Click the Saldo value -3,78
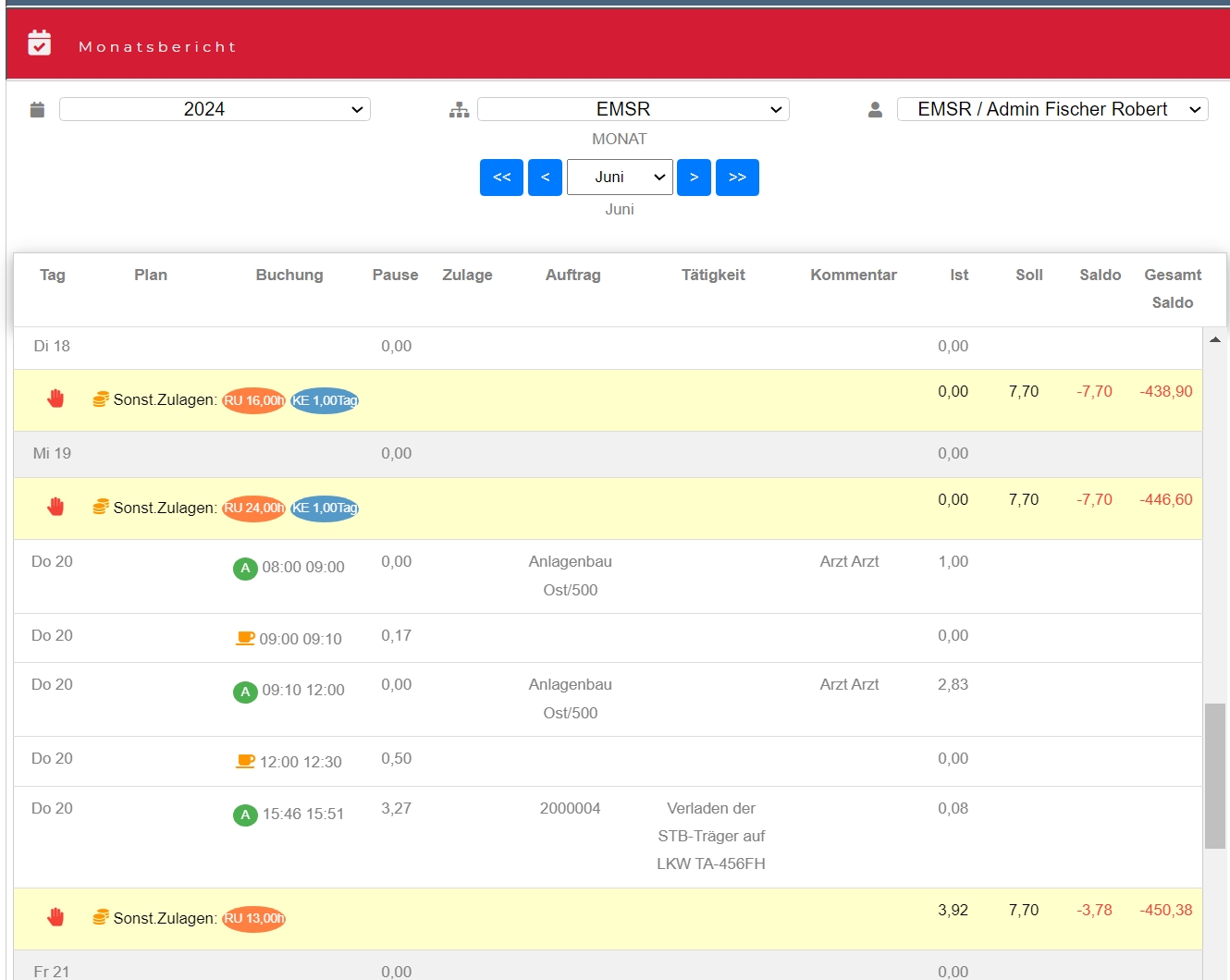 tap(1095, 910)
